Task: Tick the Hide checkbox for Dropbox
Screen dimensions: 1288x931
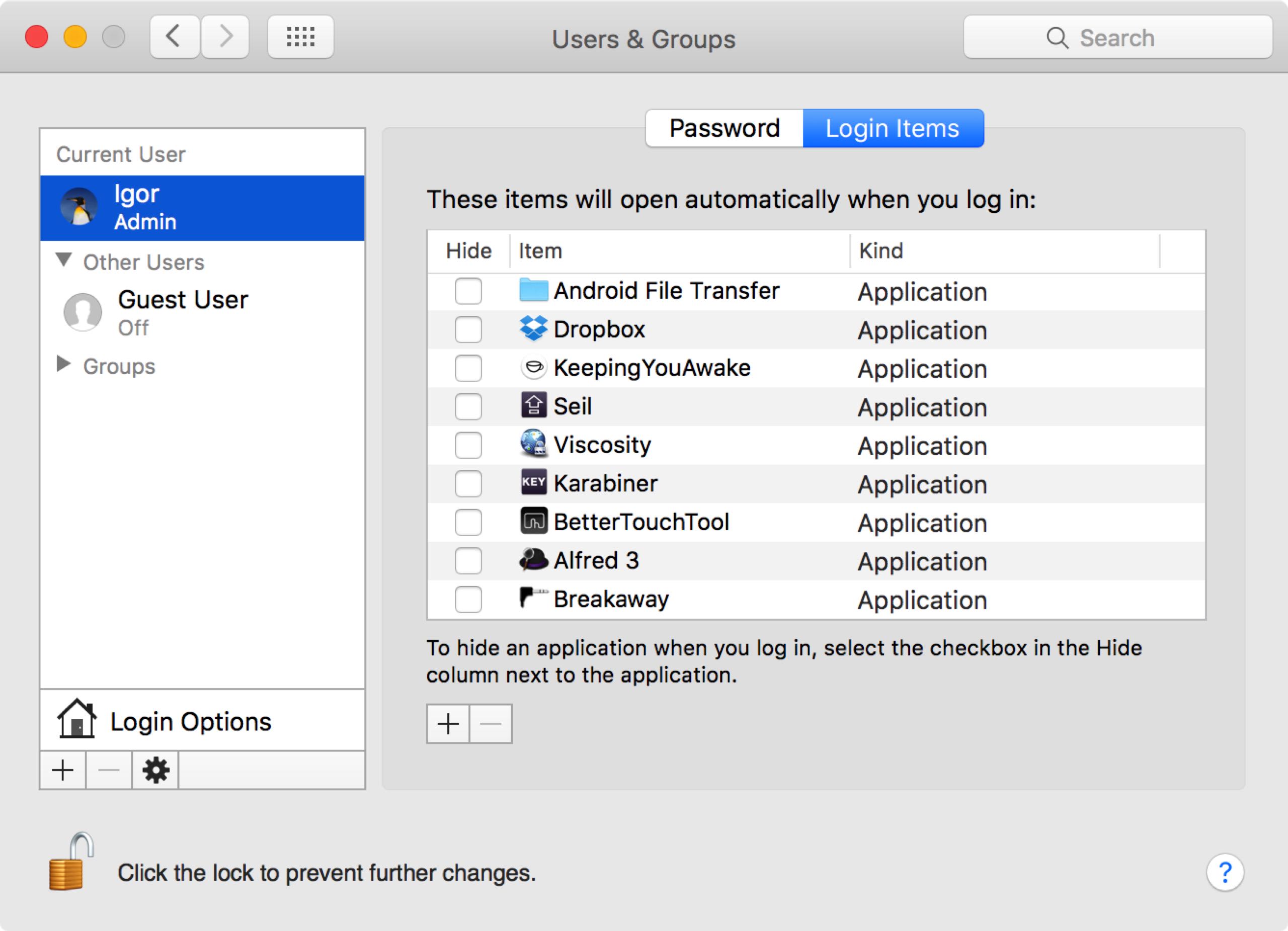Action: click(468, 330)
